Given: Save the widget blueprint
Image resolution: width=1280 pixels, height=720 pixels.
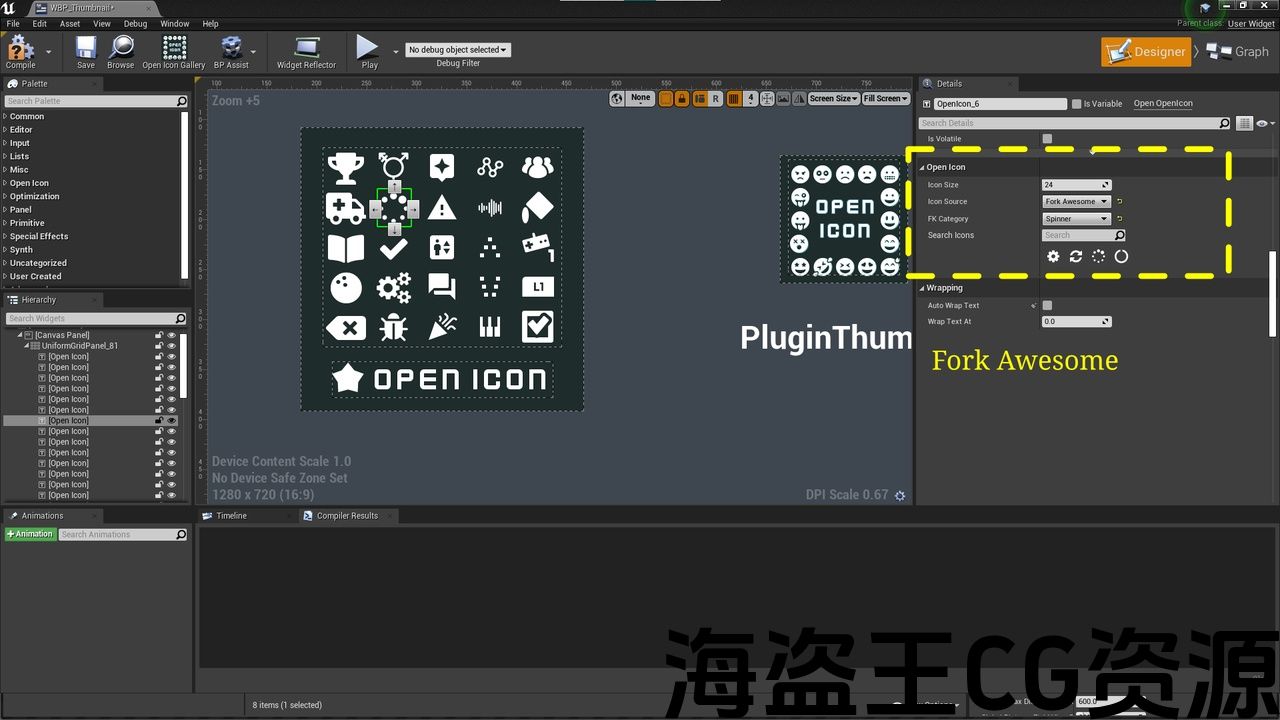Looking at the screenshot, I should (x=86, y=51).
